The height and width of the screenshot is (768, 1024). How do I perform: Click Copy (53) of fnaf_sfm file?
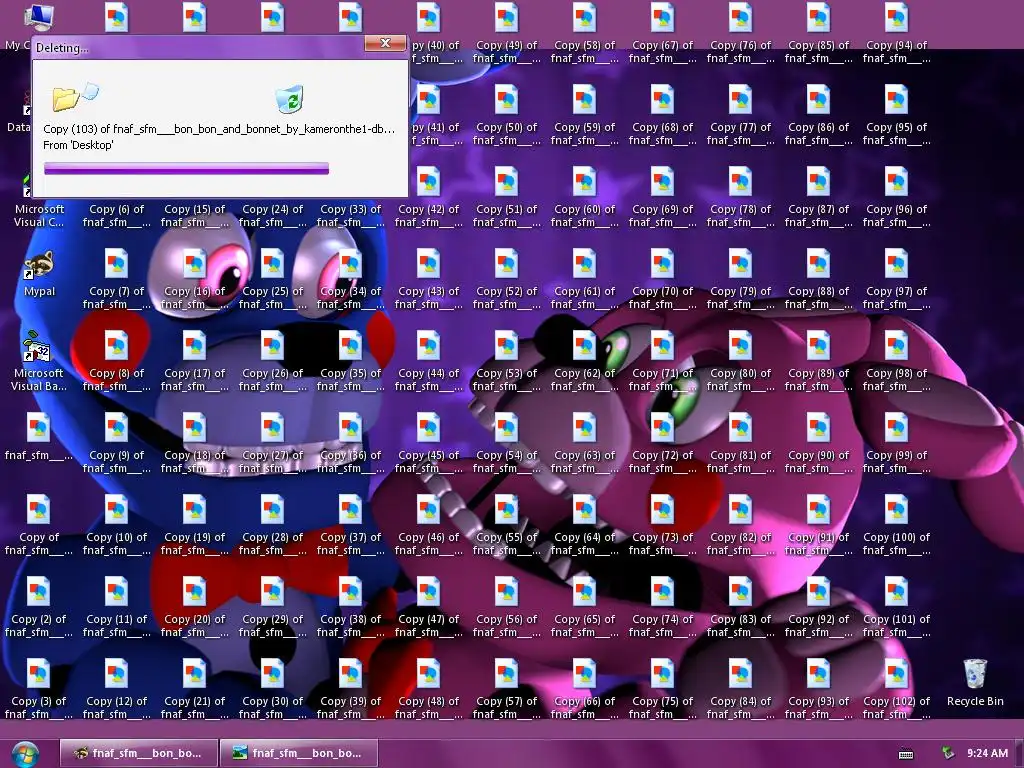pyautogui.click(x=506, y=361)
